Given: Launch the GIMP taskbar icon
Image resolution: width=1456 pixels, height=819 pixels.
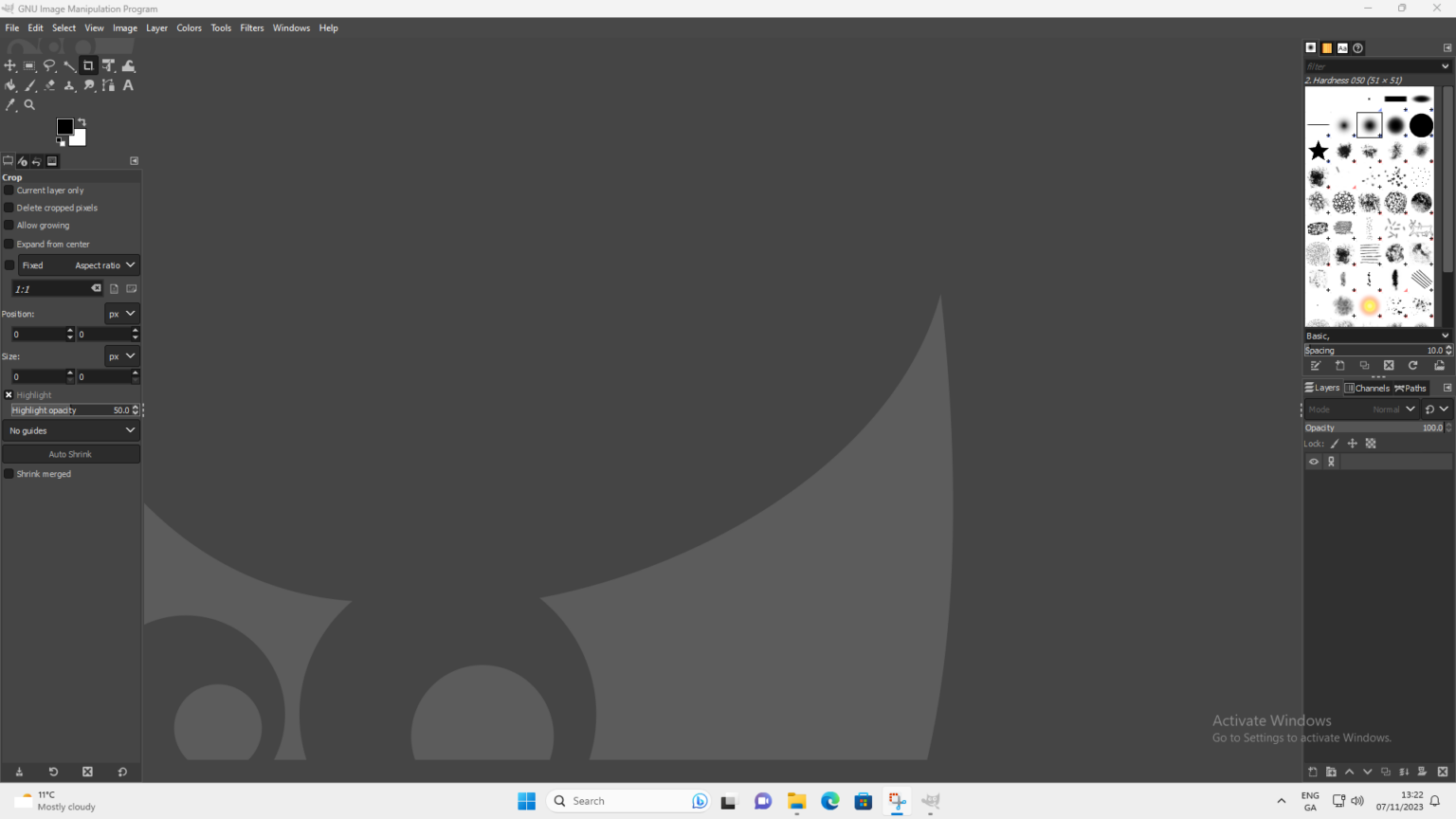Looking at the screenshot, I should (x=930, y=801).
